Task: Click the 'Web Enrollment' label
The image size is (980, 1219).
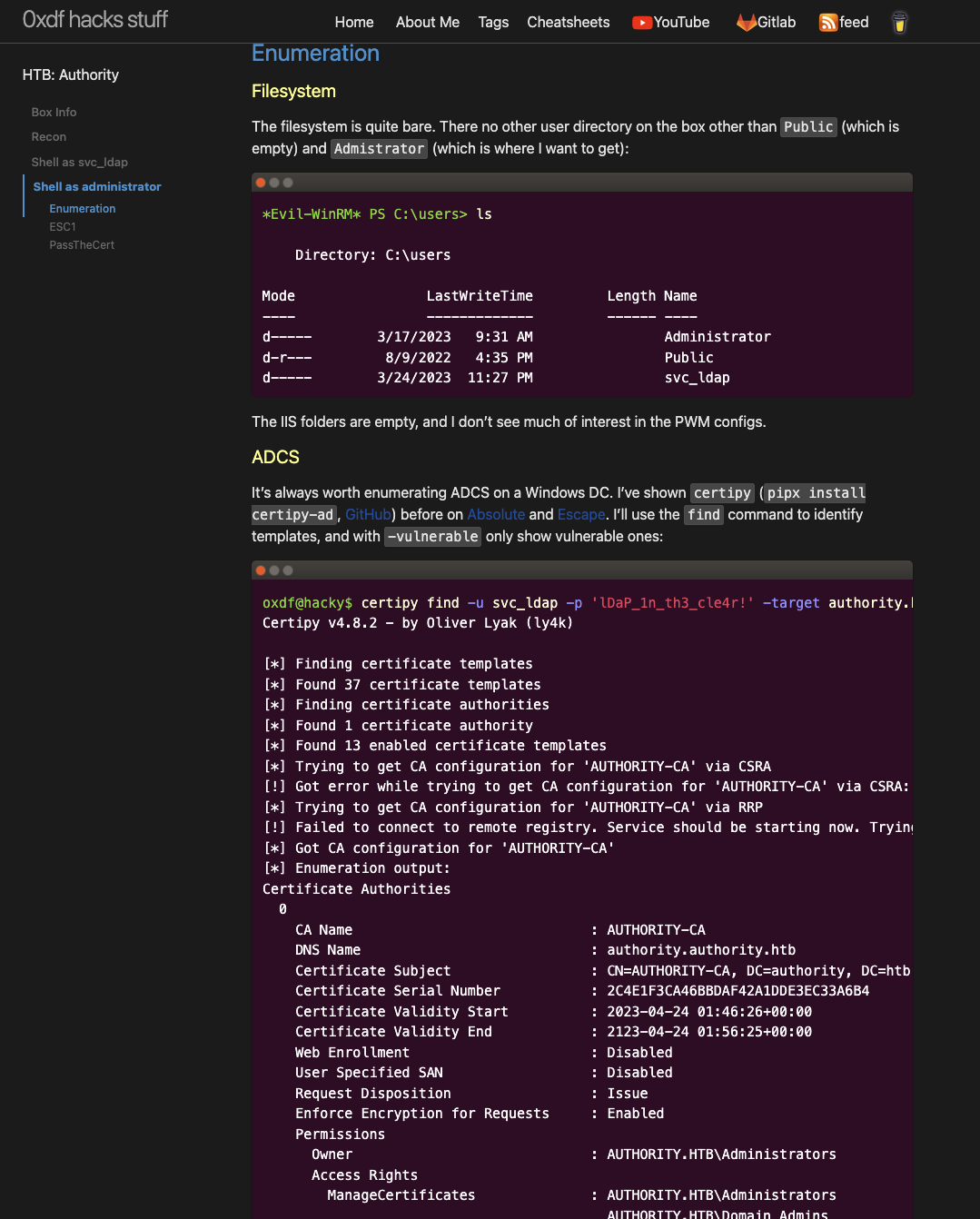Action: click(352, 1053)
